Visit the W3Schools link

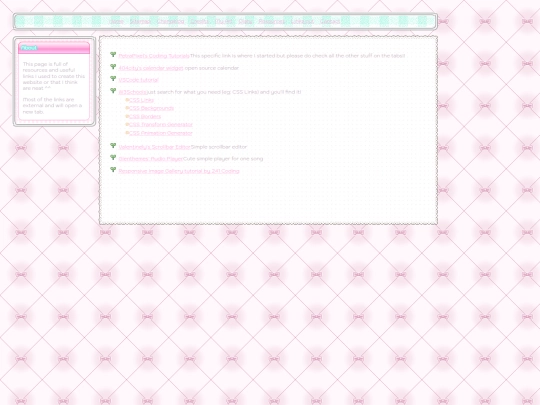point(133,92)
